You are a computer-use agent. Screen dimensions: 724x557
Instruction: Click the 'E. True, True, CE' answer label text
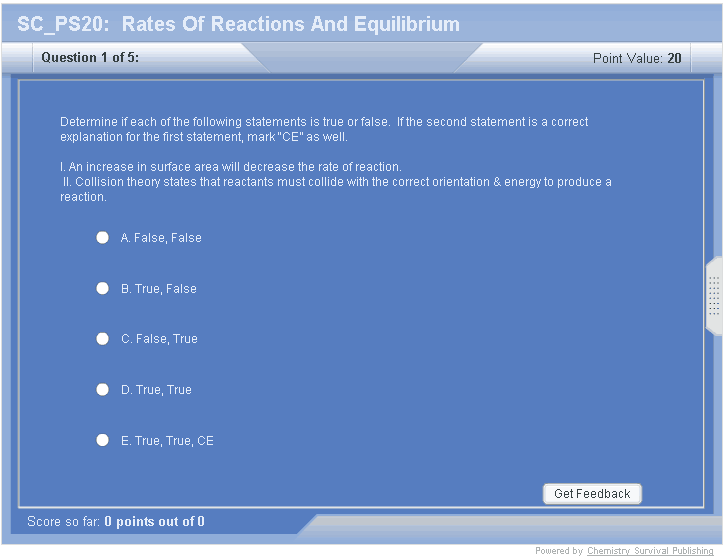pyautogui.click(x=167, y=441)
